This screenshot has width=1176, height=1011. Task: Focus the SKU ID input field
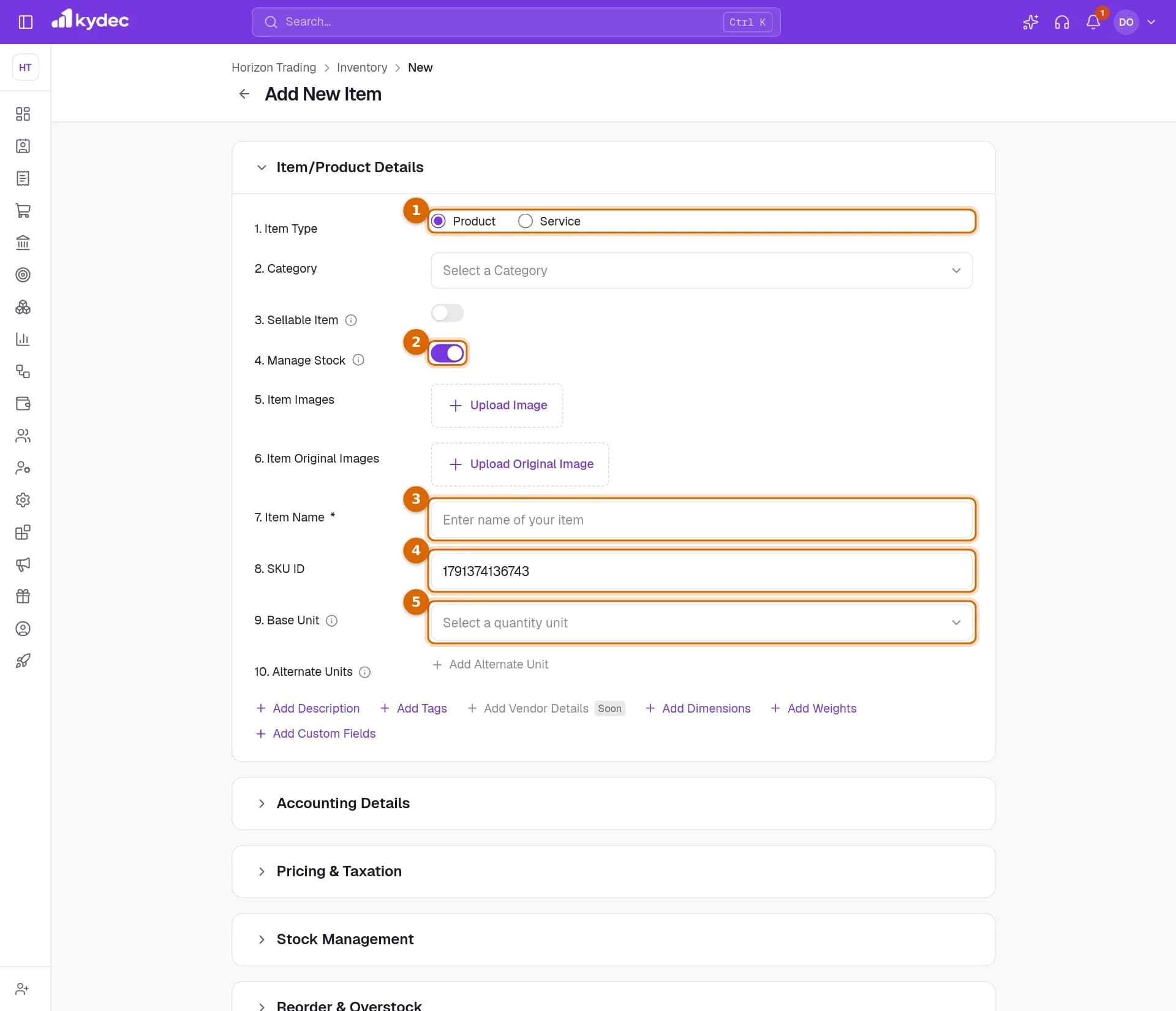pyautogui.click(x=701, y=571)
